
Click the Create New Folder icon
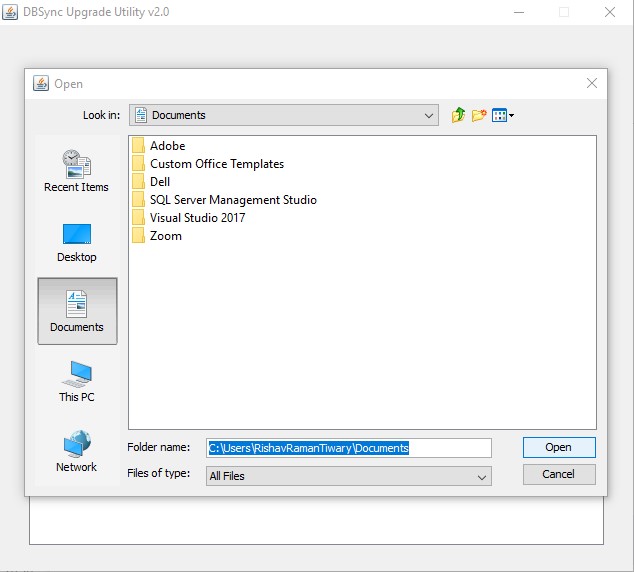(480, 115)
